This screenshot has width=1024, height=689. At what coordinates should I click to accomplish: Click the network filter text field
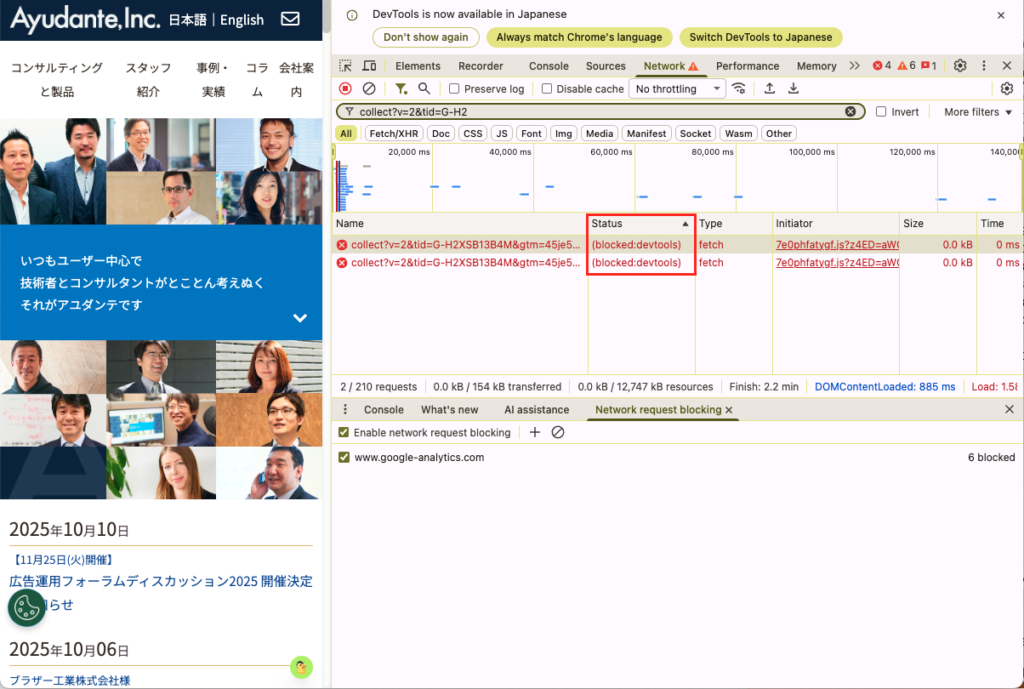coord(600,112)
